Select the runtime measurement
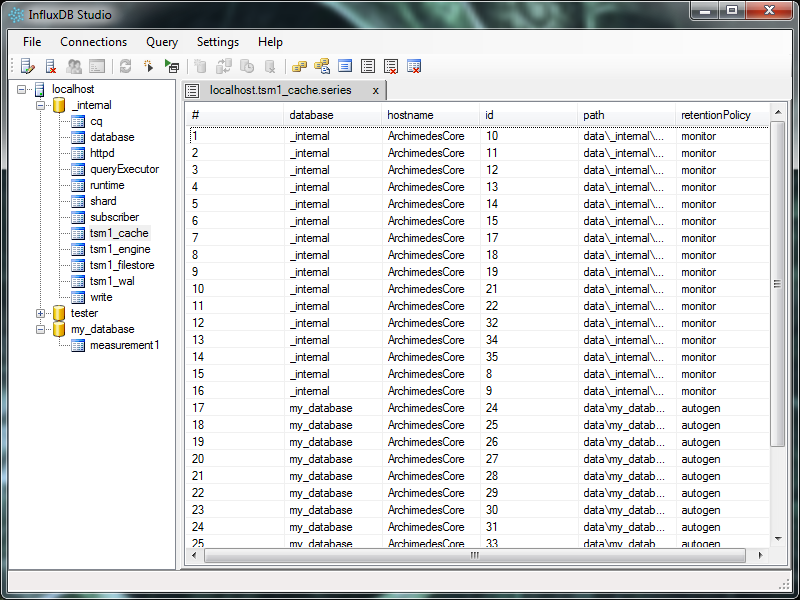800x600 pixels. click(107, 185)
